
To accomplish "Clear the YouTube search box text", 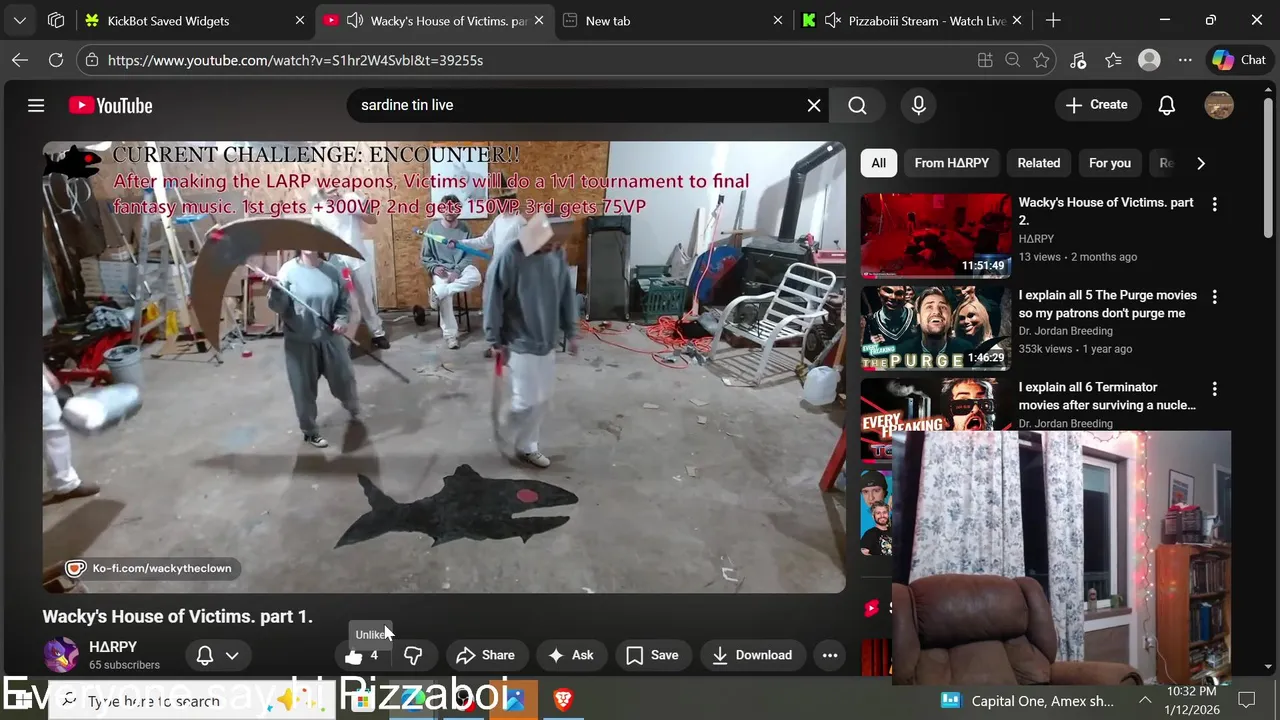I will [x=814, y=105].
